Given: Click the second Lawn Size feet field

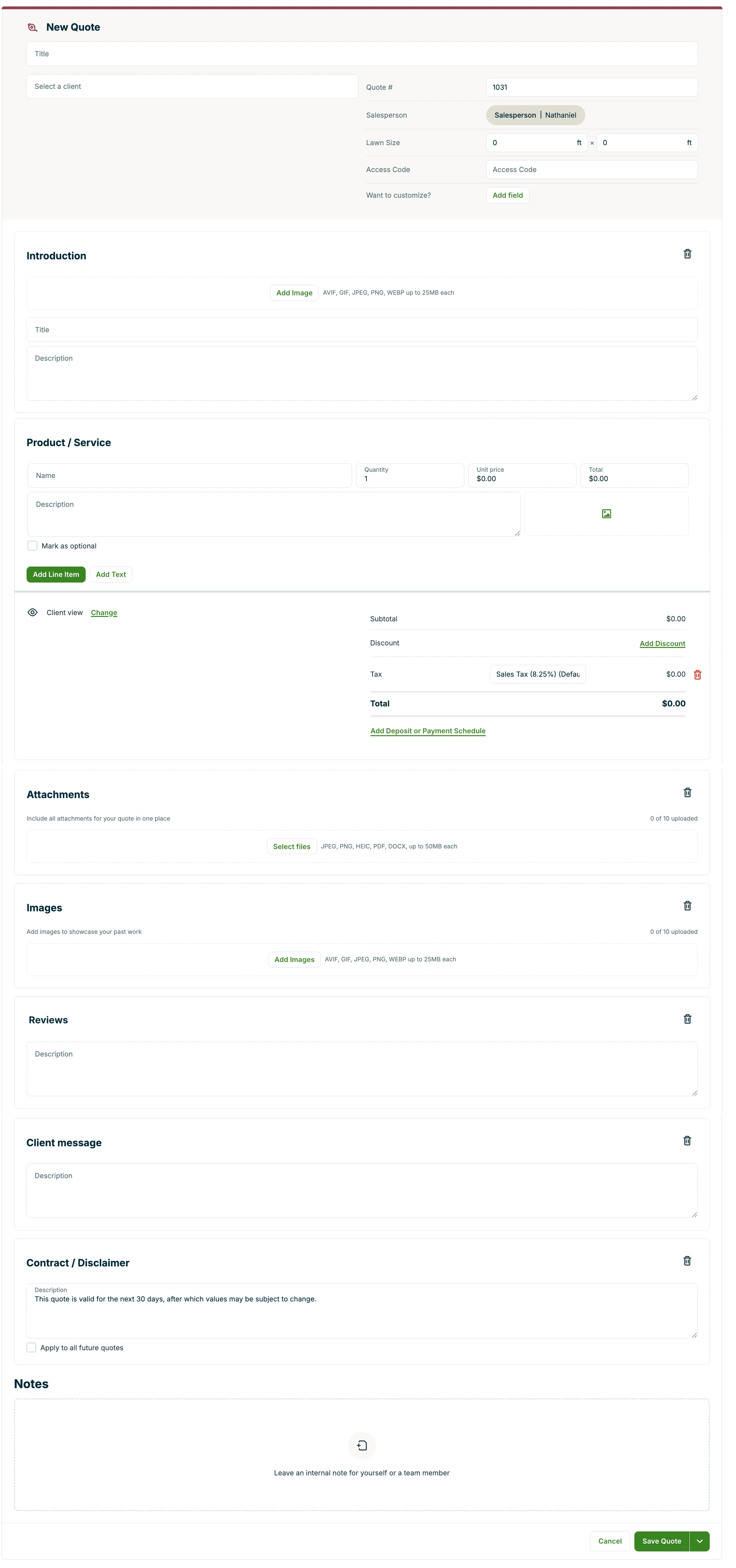Looking at the screenshot, I should (x=647, y=142).
